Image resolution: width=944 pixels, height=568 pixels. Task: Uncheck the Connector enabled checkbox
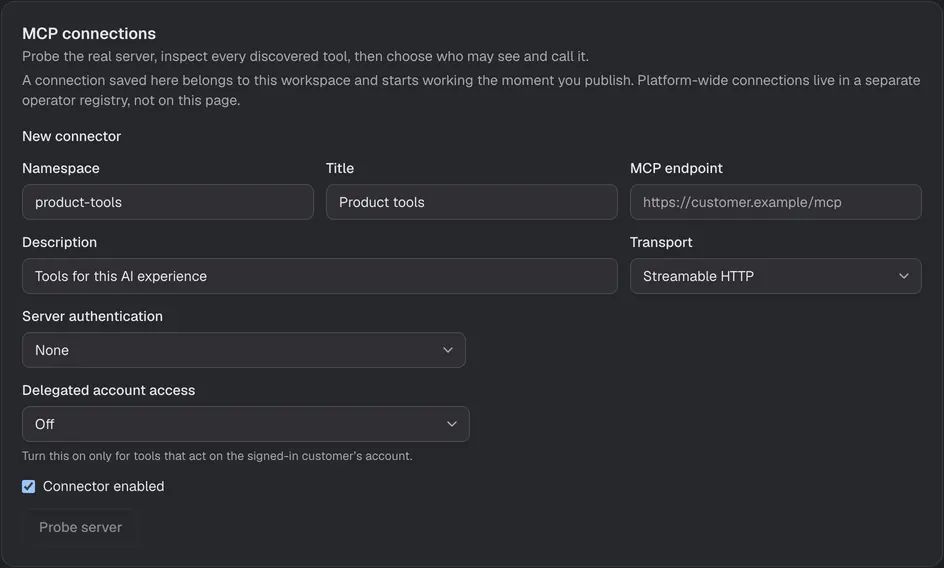28,487
